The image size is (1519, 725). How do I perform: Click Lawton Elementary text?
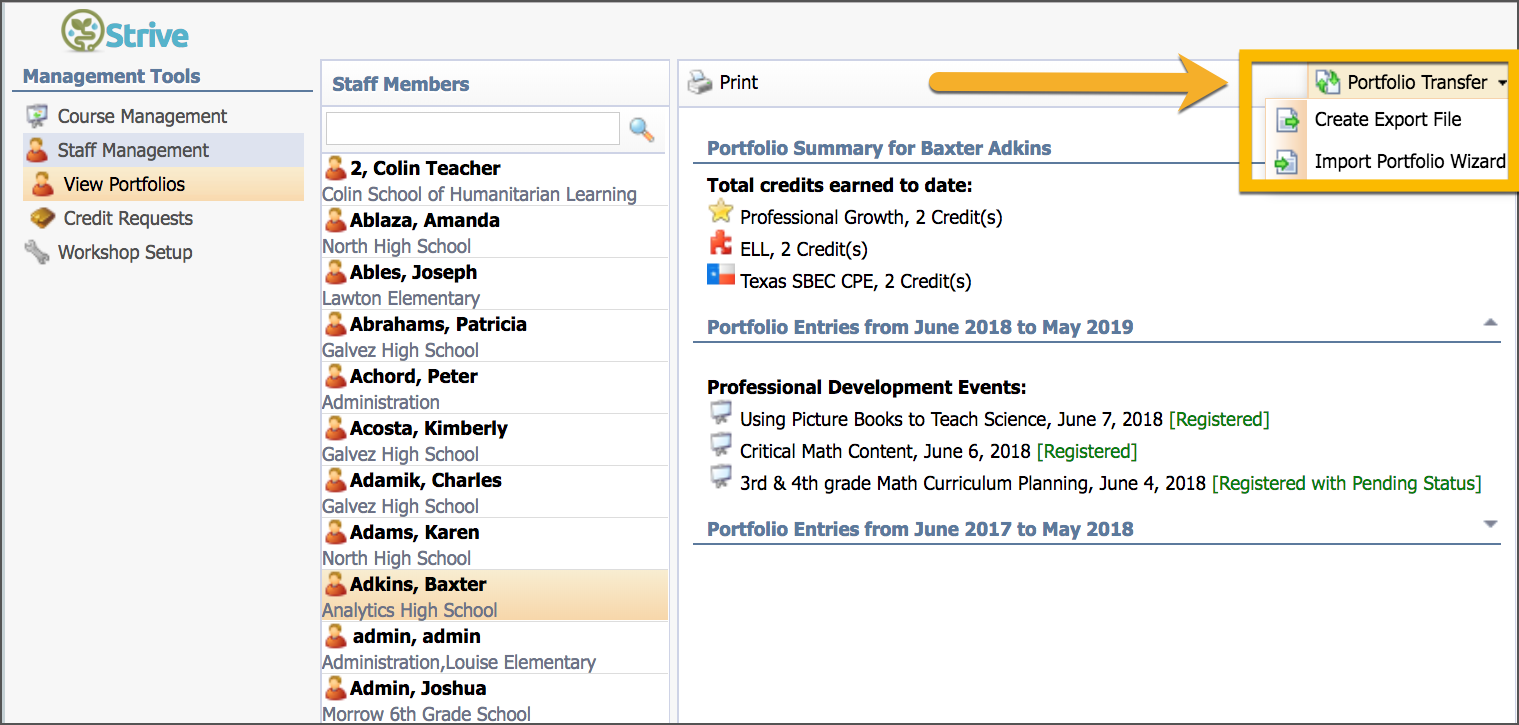click(401, 298)
